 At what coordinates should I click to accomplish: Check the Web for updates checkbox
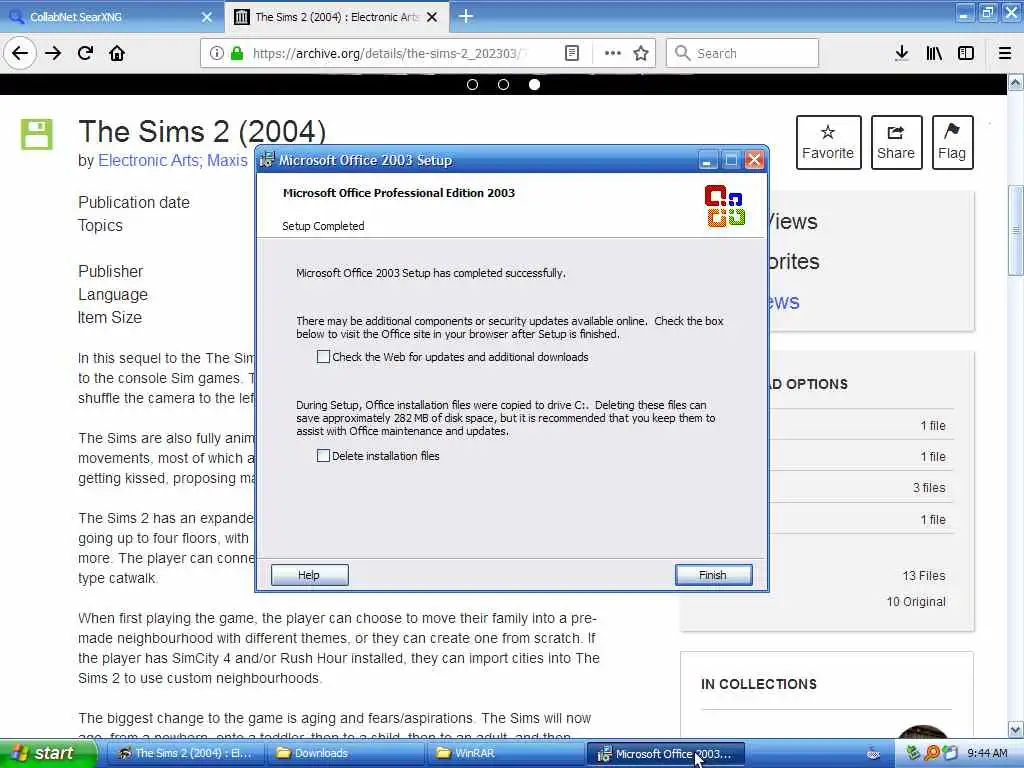pos(323,357)
